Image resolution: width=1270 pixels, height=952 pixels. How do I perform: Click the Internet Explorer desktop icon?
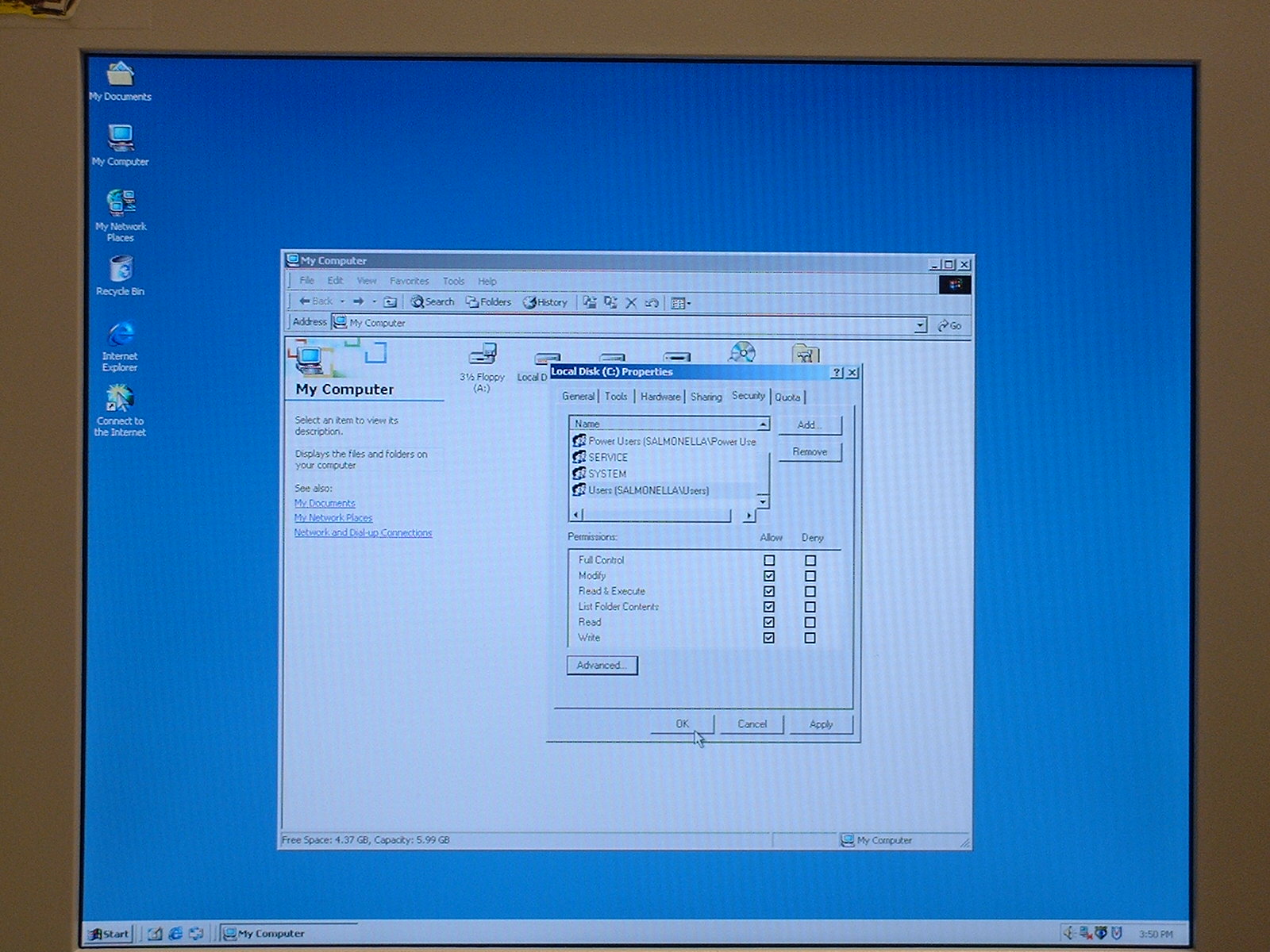pyautogui.click(x=121, y=335)
